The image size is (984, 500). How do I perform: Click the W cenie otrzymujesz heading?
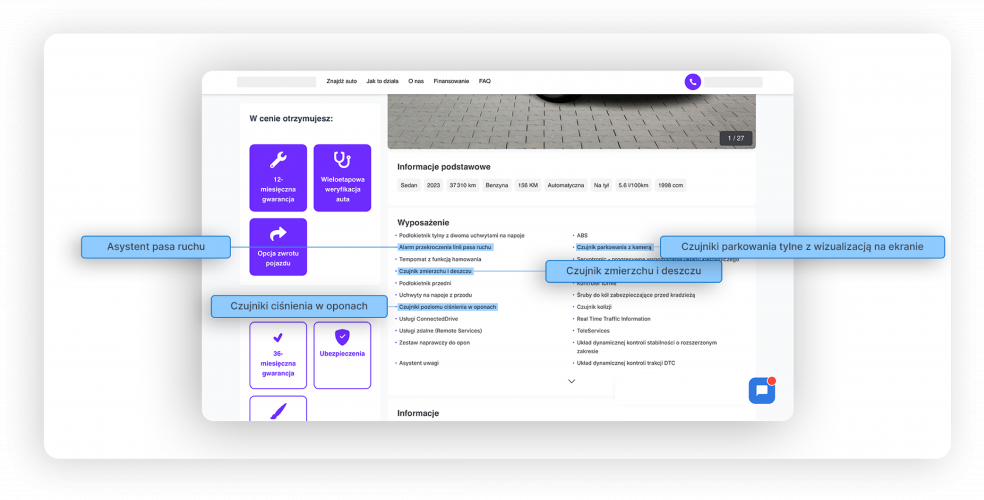pyautogui.click(x=291, y=119)
